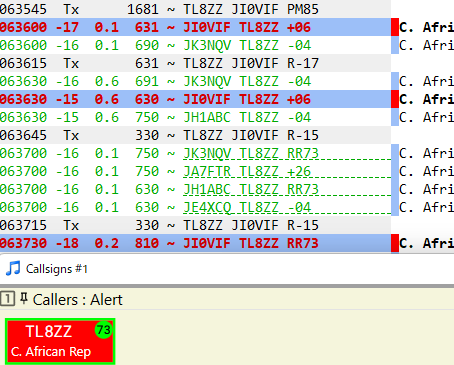Image resolution: width=454 pixels, height=365 pixels.
Task: Select decode 063600 JK3NQV TL8ZZ -04
Action: (x=195, y=45)
